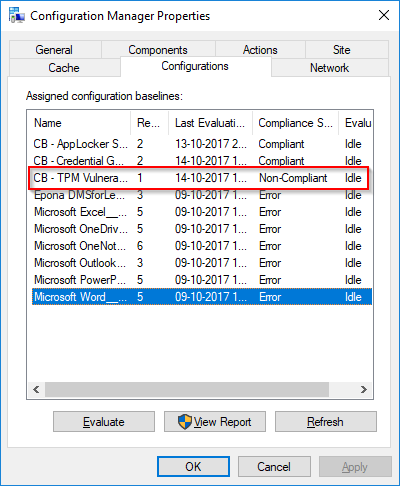
Task: Go to the Network tab
Action: click(330, 68)
